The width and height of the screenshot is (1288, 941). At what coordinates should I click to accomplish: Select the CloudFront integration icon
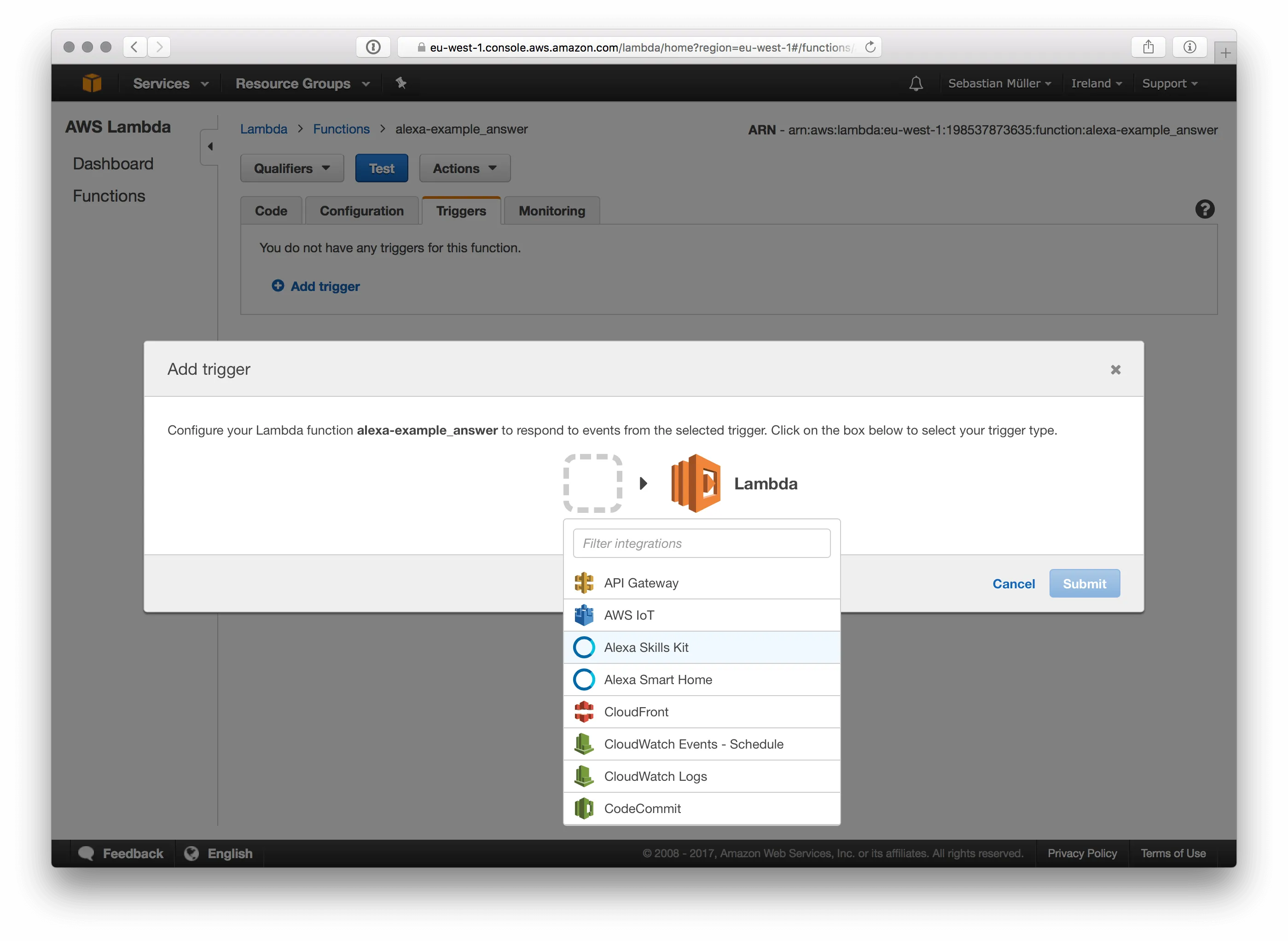[x=584, y=711]
